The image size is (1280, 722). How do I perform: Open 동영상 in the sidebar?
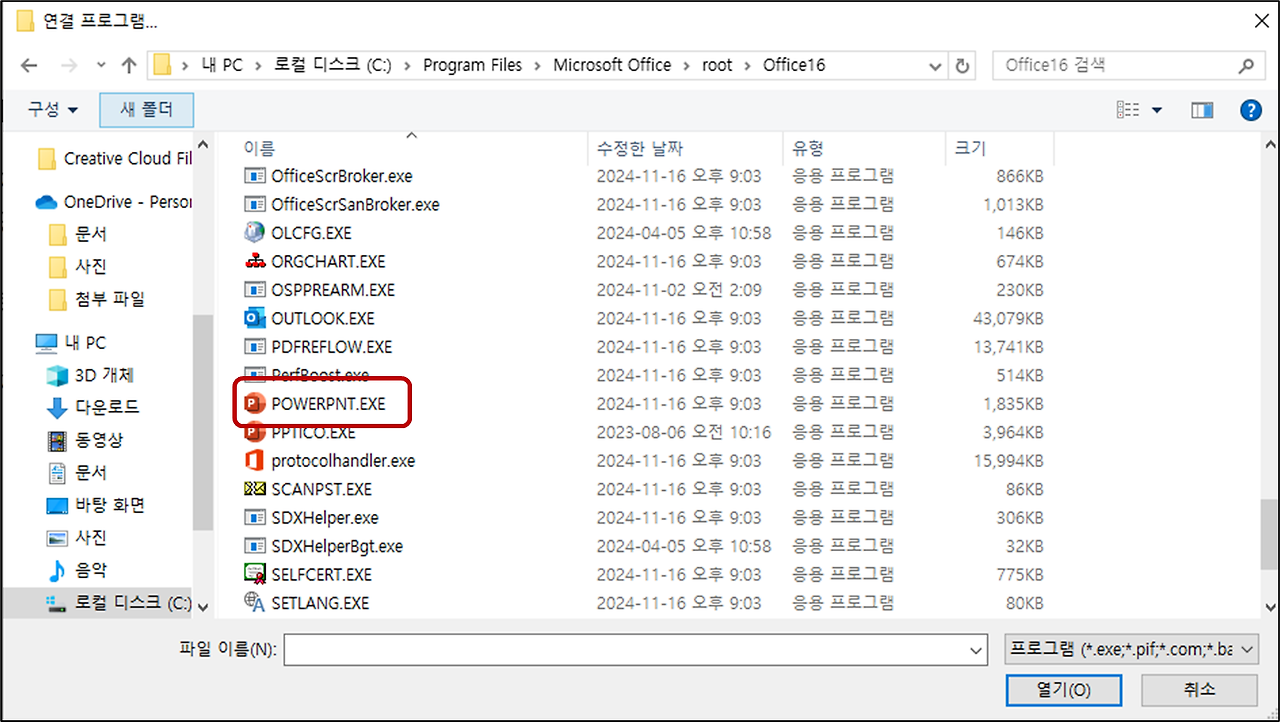click(84, 440)
